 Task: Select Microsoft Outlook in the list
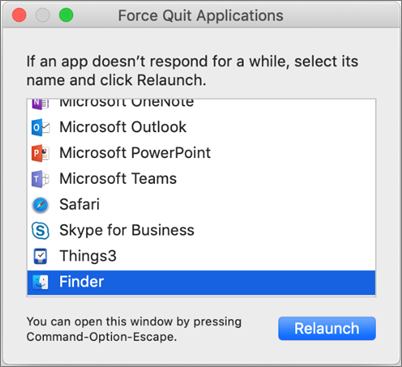201,127
